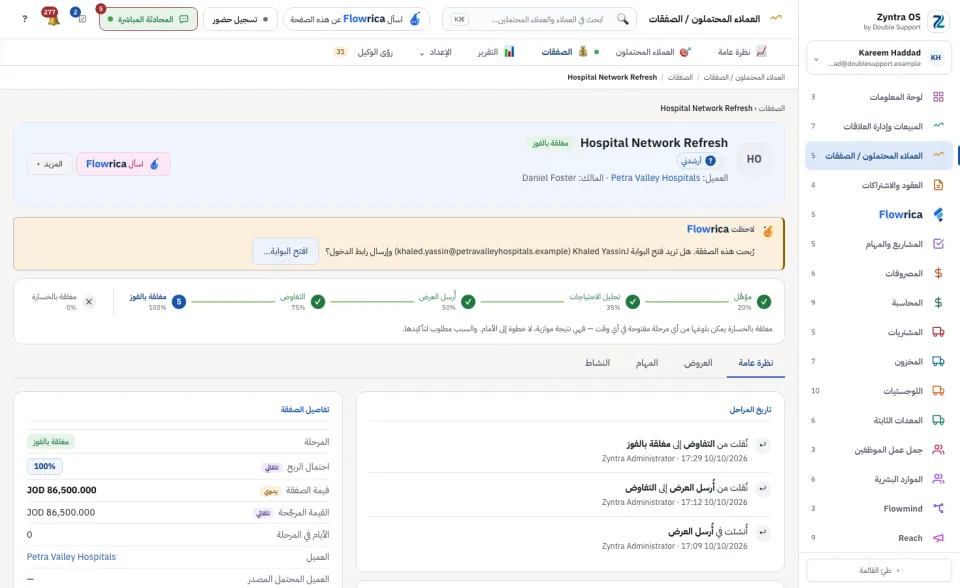Collapse the sidebar with طيّ القائمة
Screen dimensions: 960x588
[879, 570]
